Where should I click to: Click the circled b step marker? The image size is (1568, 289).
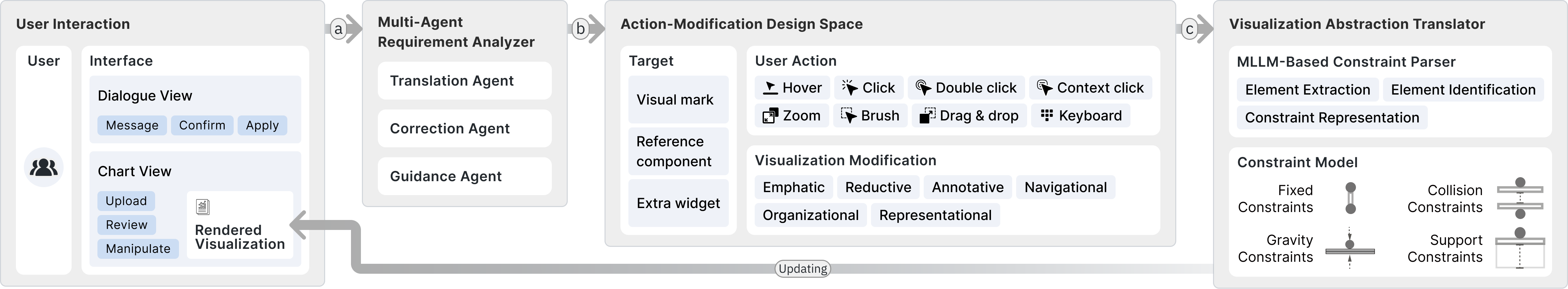coord(580,29)
